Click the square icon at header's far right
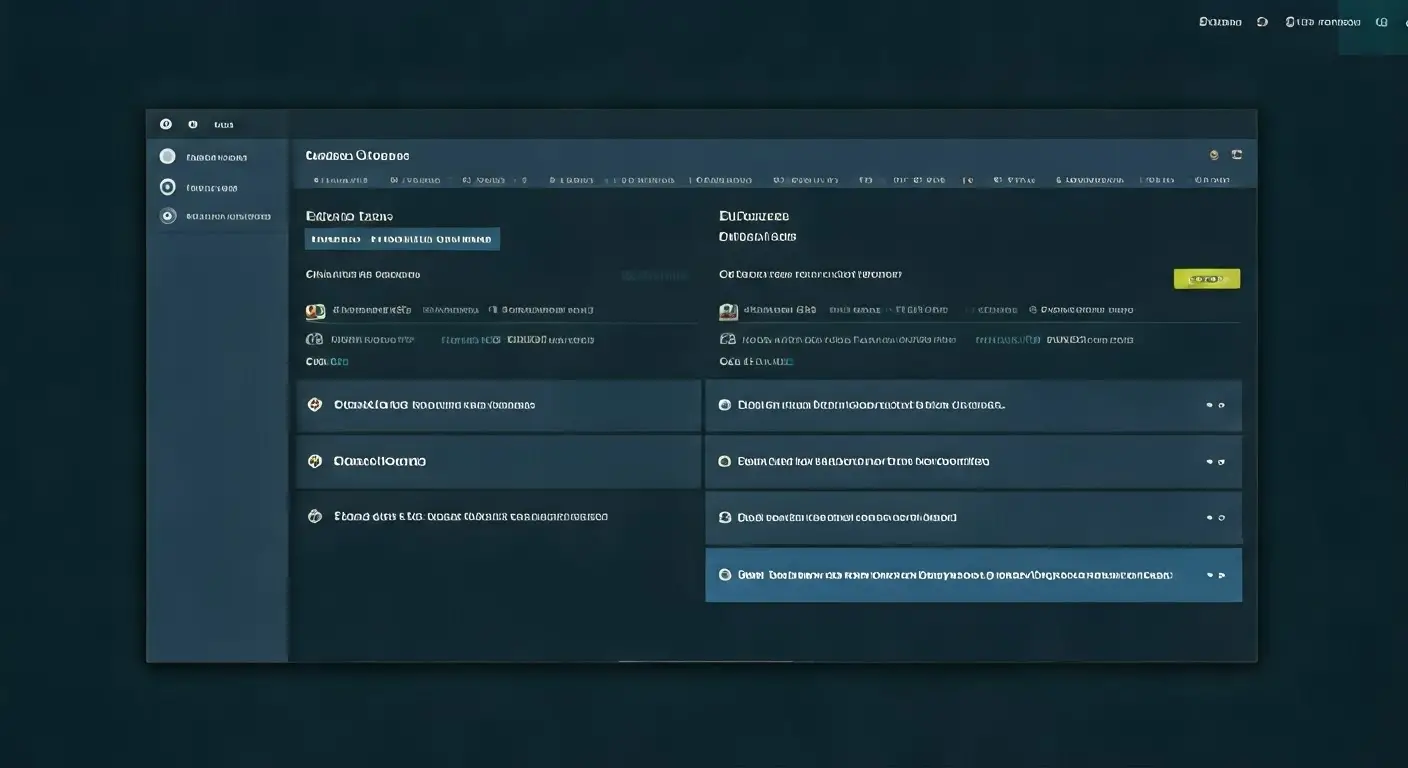The height and width of the screenshot is (768, 1408). pos(1237,155)
